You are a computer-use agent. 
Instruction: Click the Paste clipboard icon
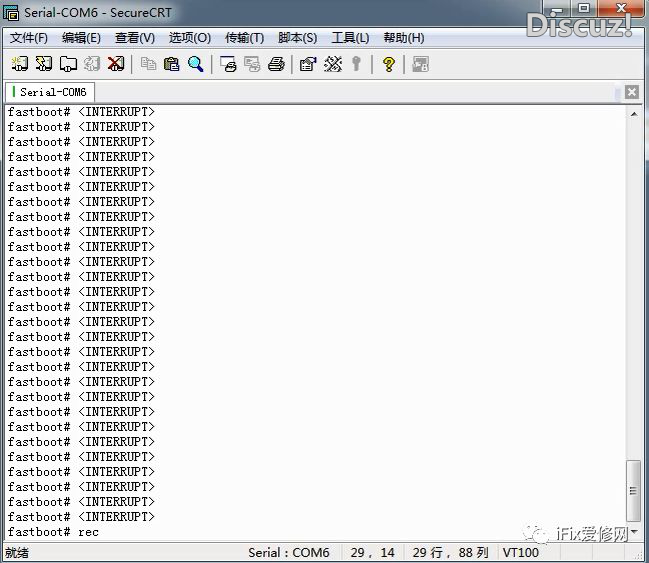tap(172, 64)
